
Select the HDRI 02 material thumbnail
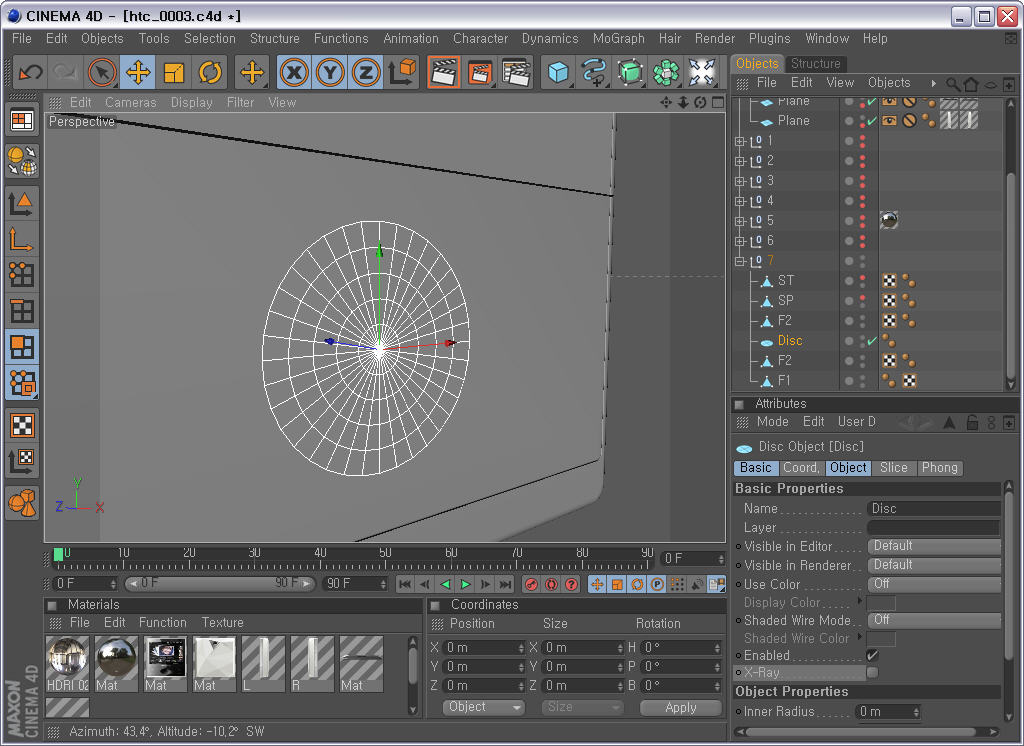(67, 664)
